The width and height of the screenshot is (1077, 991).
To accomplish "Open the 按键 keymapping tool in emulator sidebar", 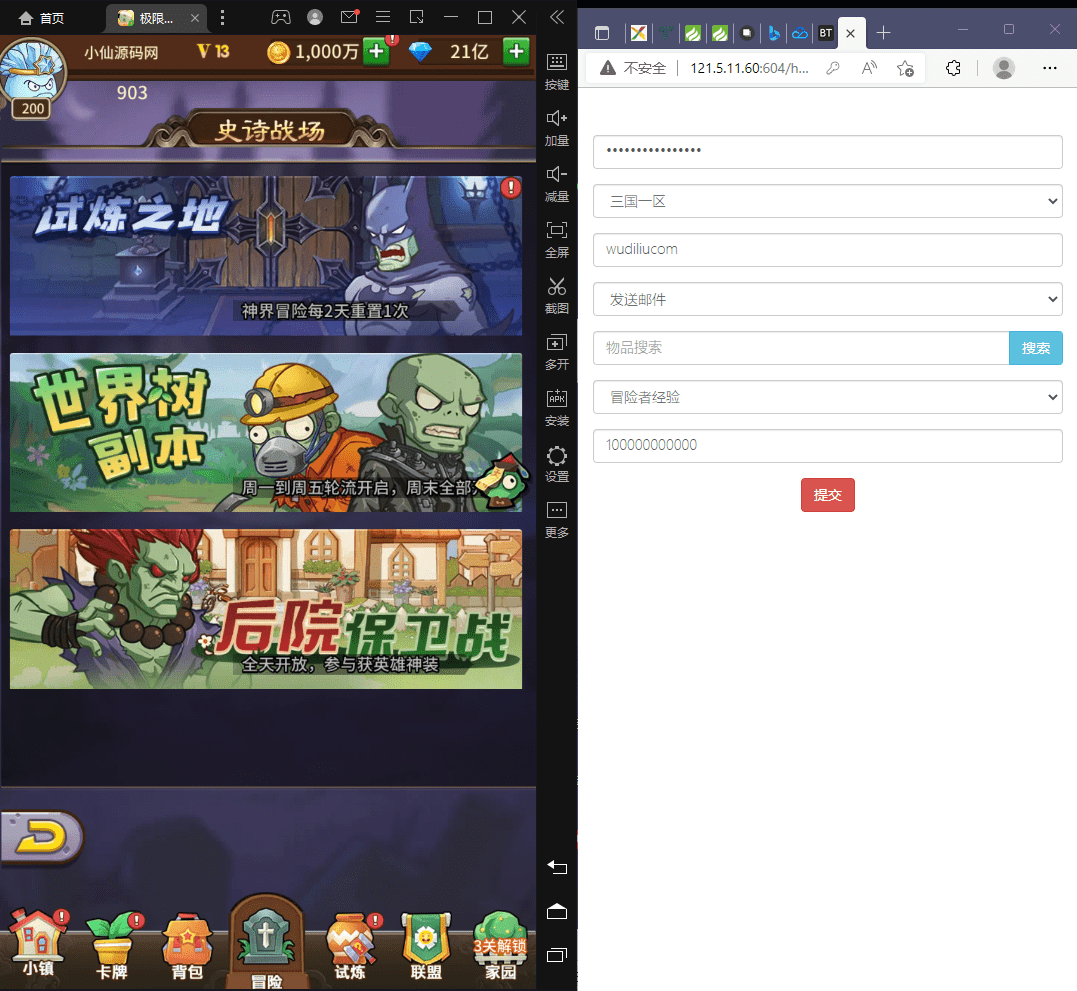I will (556, 71).
